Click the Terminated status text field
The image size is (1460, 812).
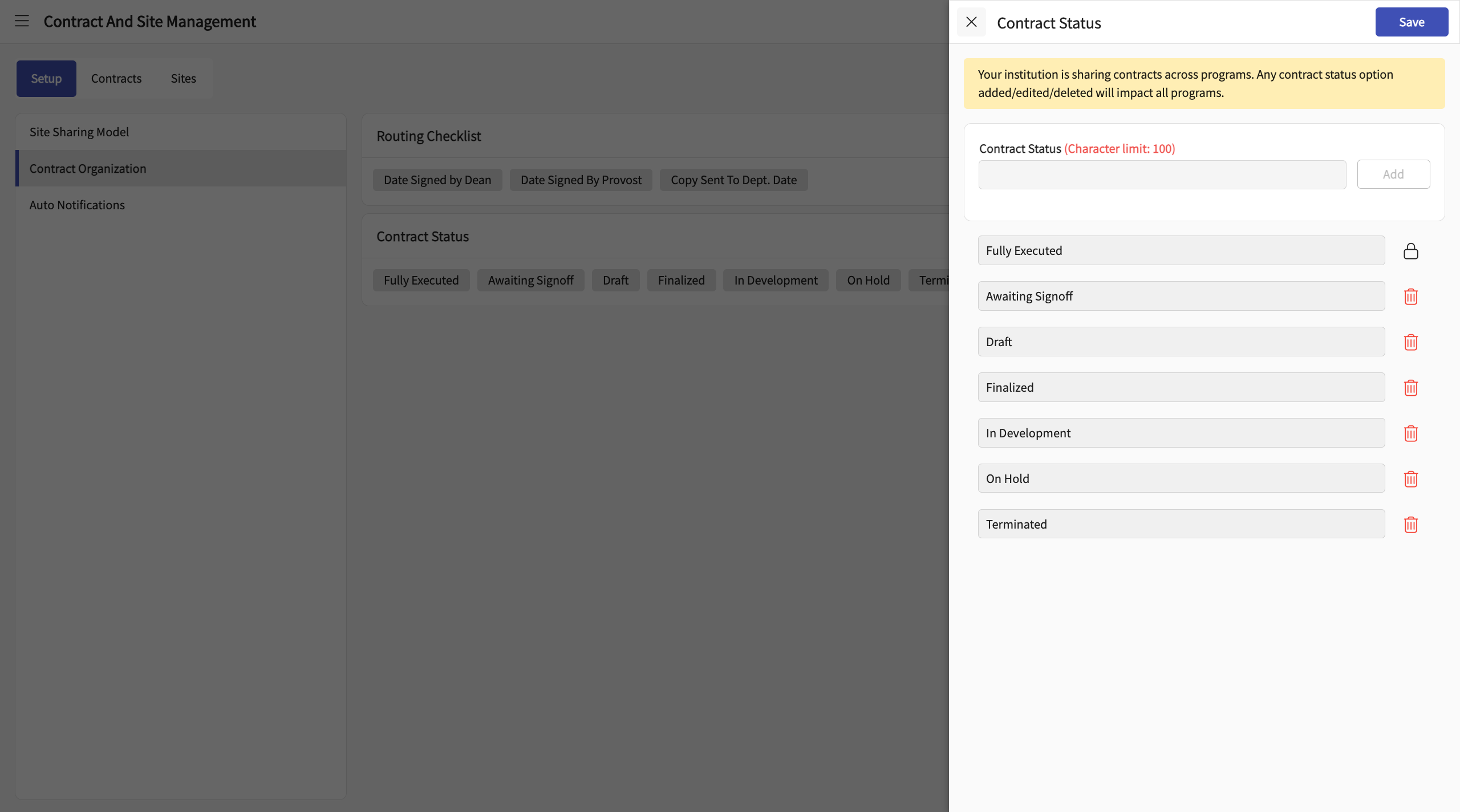[1181, 524]
